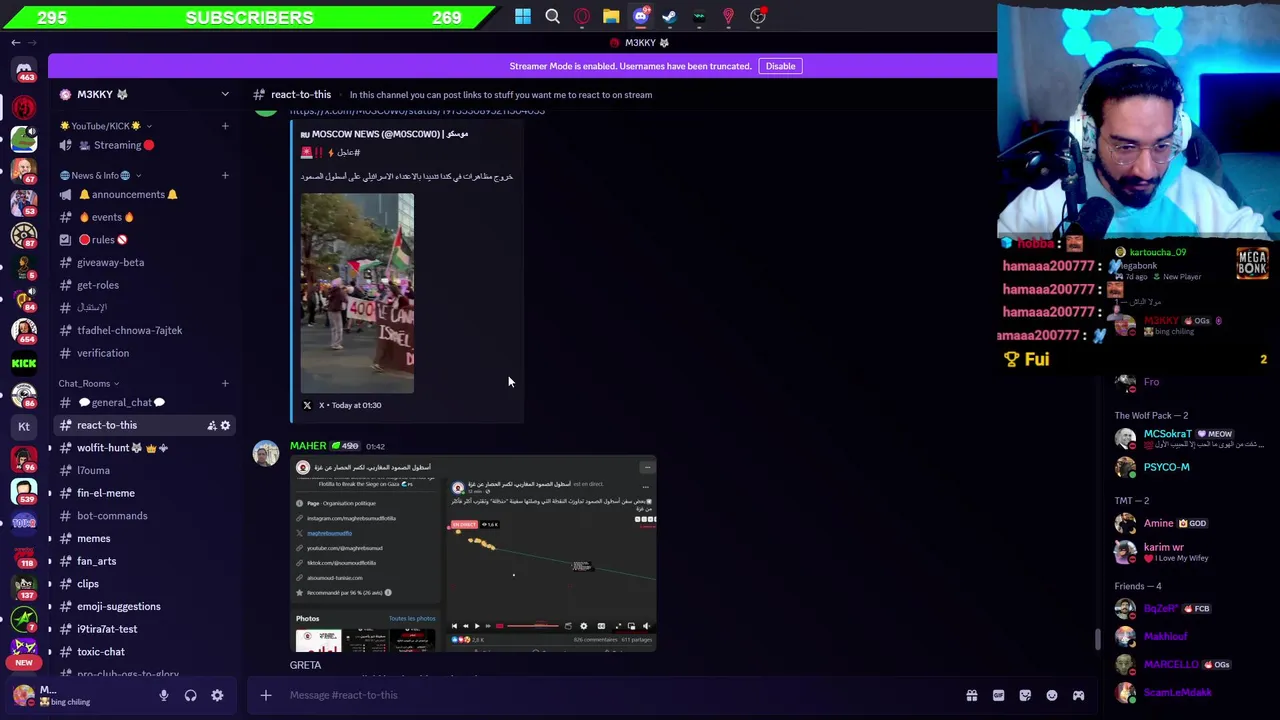Viewport: 1280px width, 720px height.
Task: Open the server icon with badge 118
Action: (x=24, y=554)
